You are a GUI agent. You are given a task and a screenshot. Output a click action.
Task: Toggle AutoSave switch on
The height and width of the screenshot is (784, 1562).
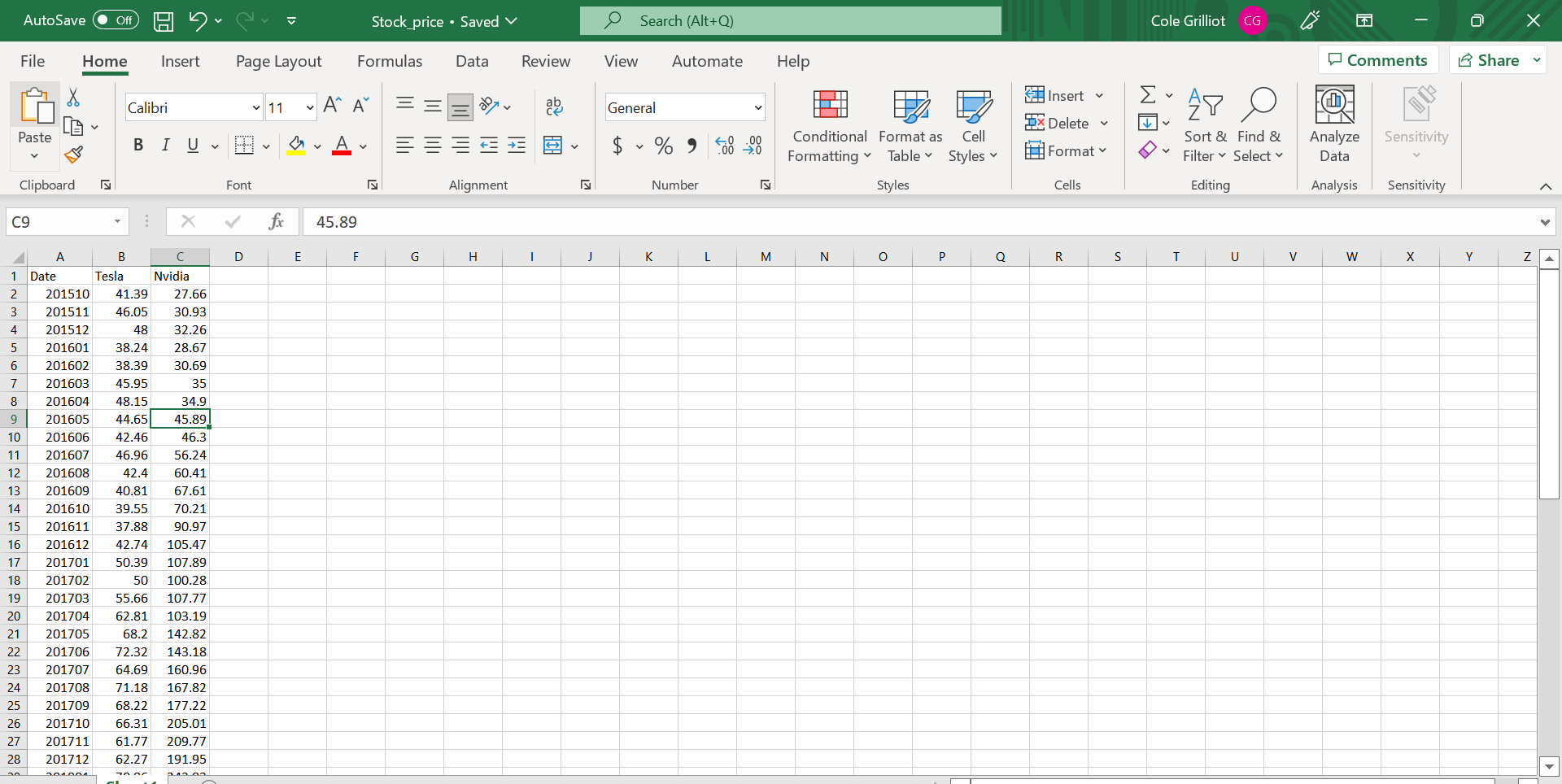tap(116, 20)
